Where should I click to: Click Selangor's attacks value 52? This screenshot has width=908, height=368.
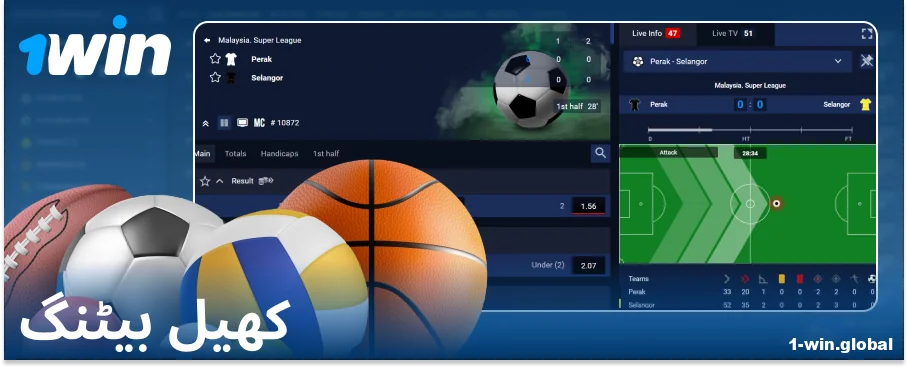[727, 305]
